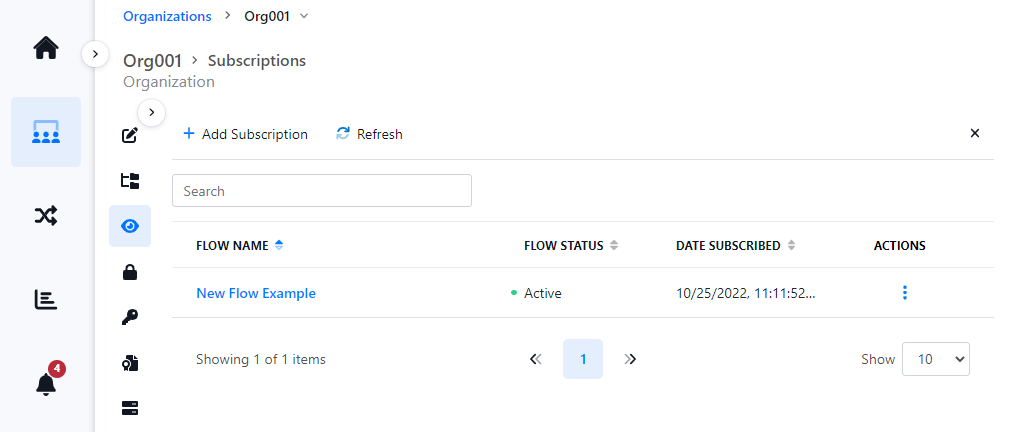
Task: Open the key credentials icon
Action: pyautogui.click(x=129, y=317)
